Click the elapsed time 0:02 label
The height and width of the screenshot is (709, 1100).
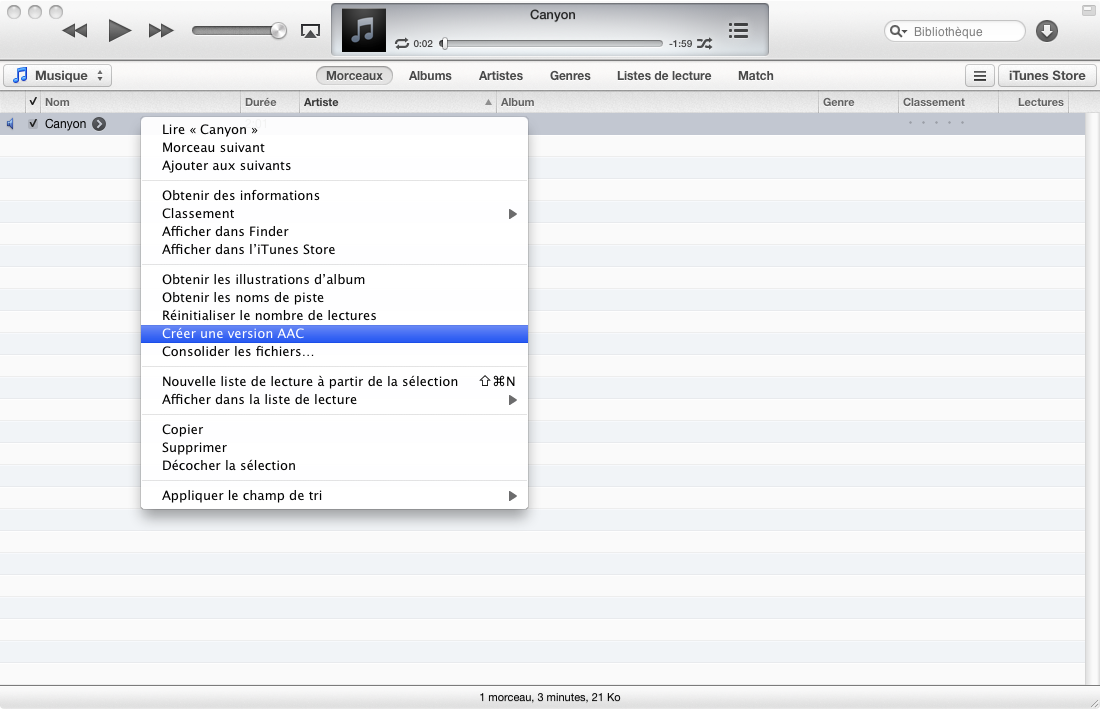pos(423,43)
